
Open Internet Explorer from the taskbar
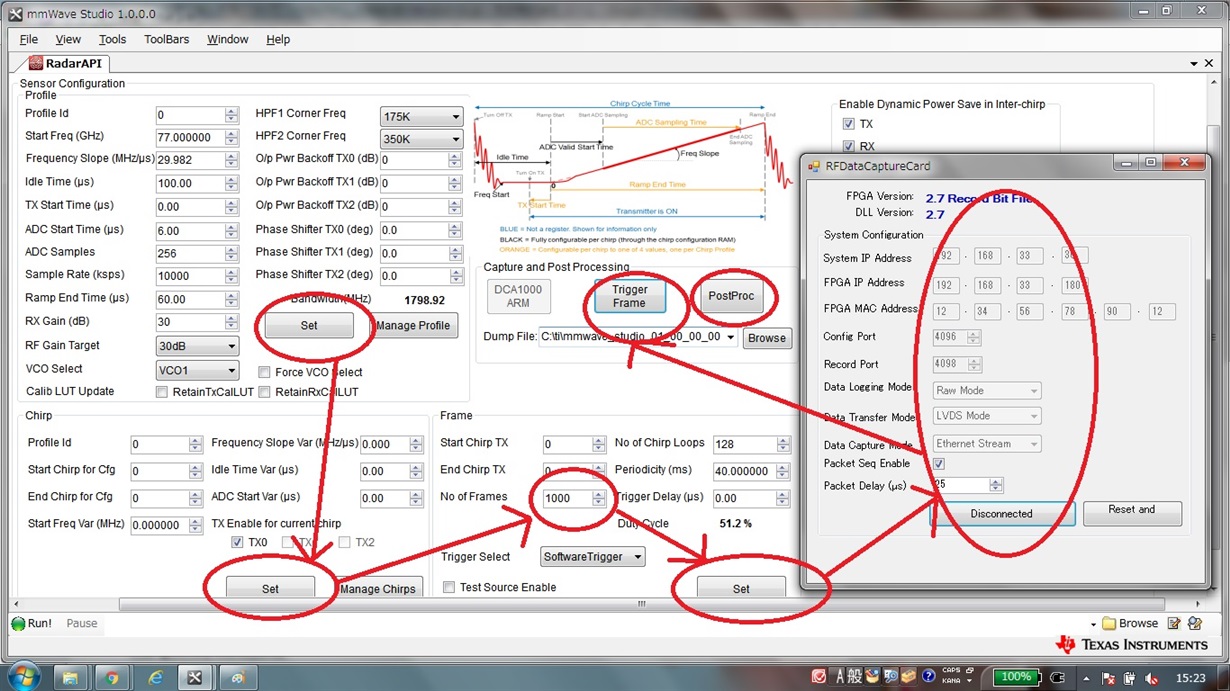tap(155, 677)
